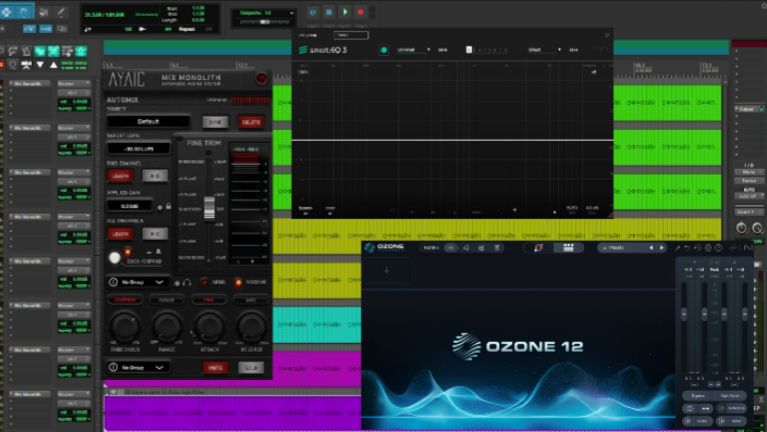Click the module view grid button in Ozone
This screenshot has width=767, height=432.
[568, 248]
